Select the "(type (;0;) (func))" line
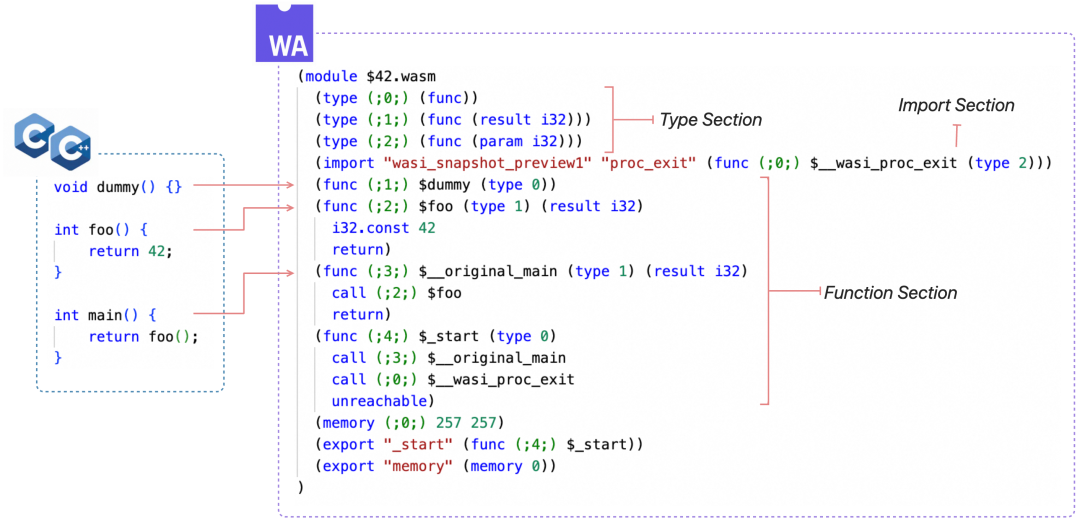 pos(397,98)
